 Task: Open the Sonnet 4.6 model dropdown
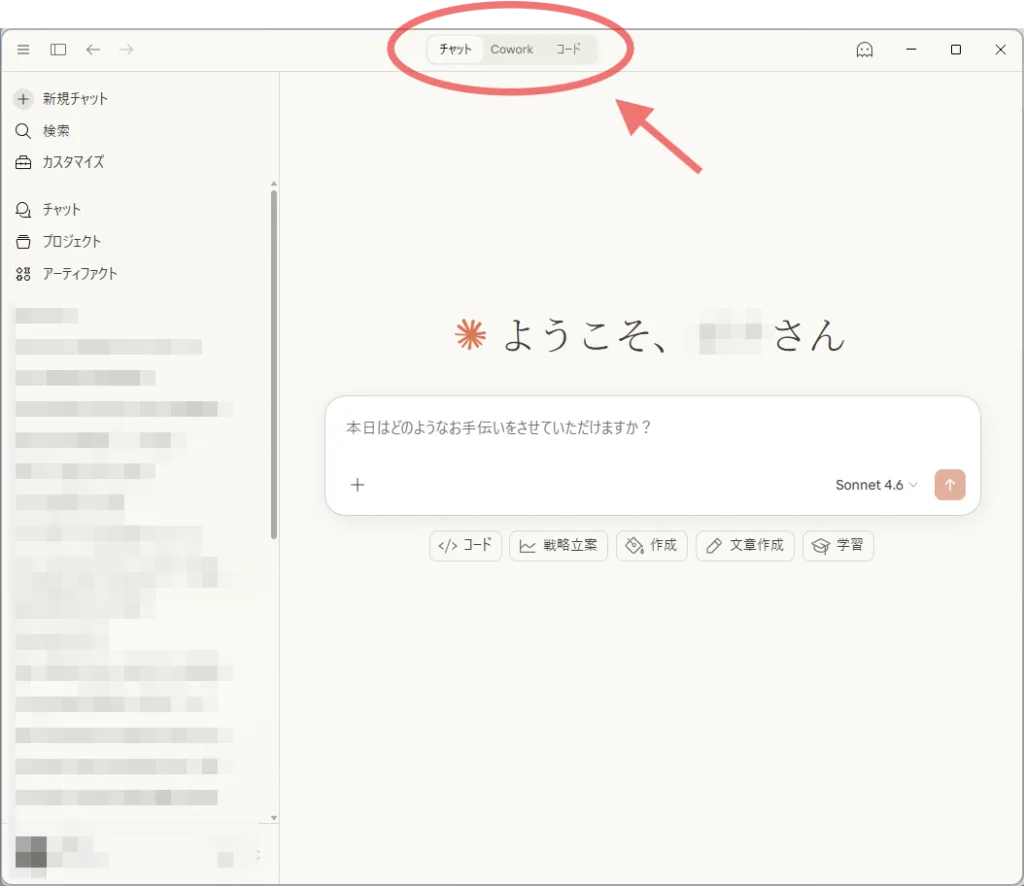coord(876,485)
